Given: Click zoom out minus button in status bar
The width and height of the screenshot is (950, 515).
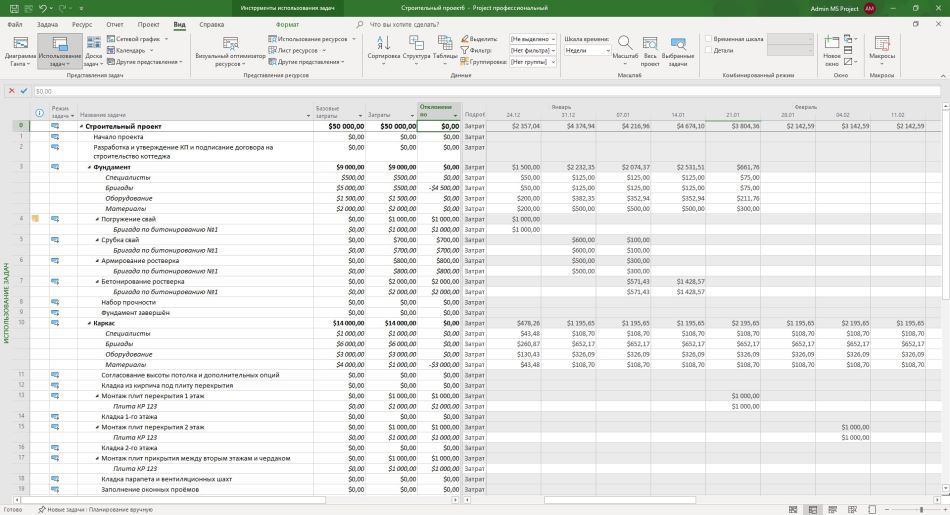Looking at the screenshot, I should pos(889,510).
